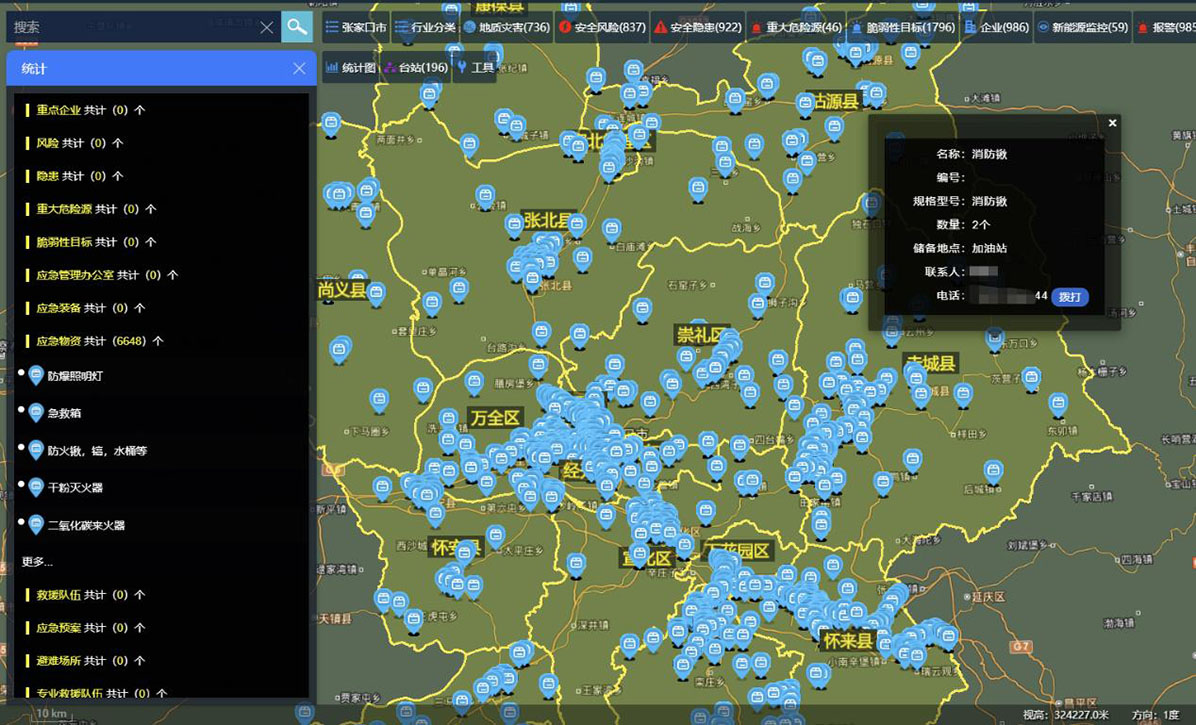Click the 规格型号: 消防锹 line in popup
1196x725 pixels.
pos(960,200)
